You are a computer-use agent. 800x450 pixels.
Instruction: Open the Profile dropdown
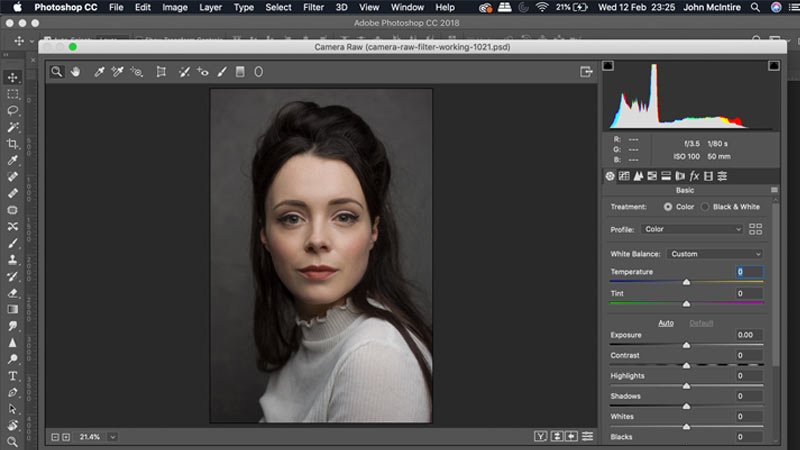tap(691, 229)
